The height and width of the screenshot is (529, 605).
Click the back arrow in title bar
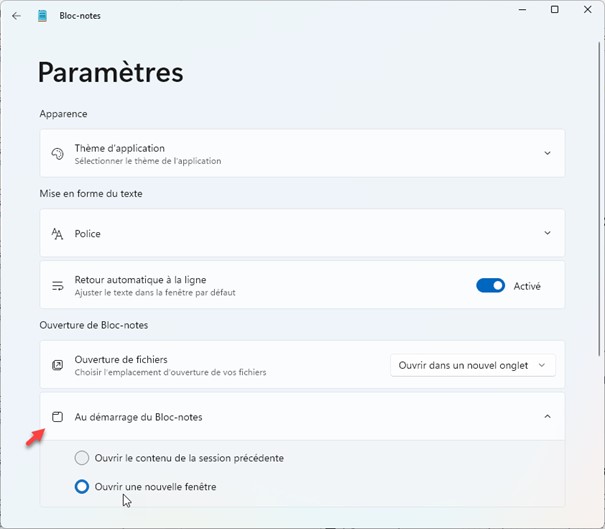click(x=16, y=16)
